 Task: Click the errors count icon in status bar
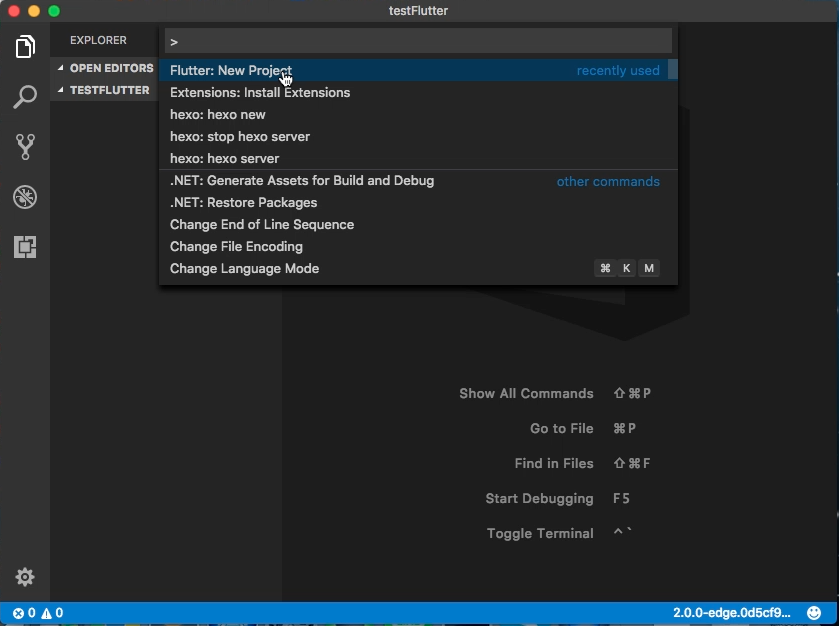[24, 613]
